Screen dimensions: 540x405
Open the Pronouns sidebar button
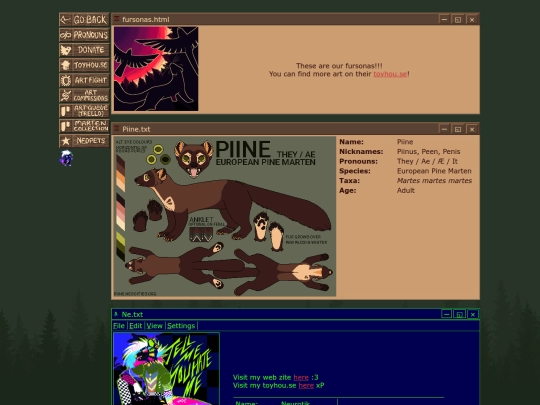click(84, 35)
